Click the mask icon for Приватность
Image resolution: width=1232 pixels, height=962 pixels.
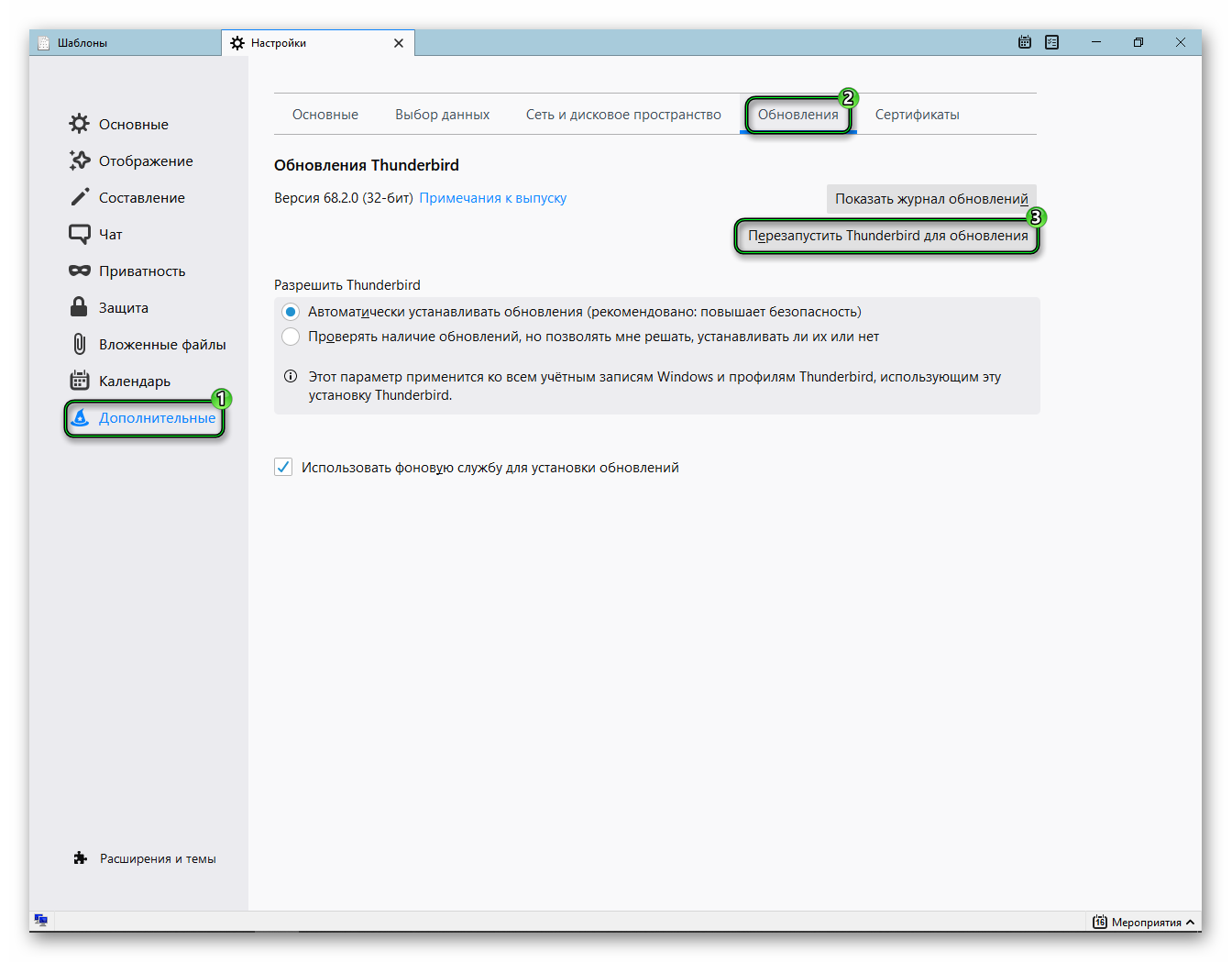[x=80, y=271]
